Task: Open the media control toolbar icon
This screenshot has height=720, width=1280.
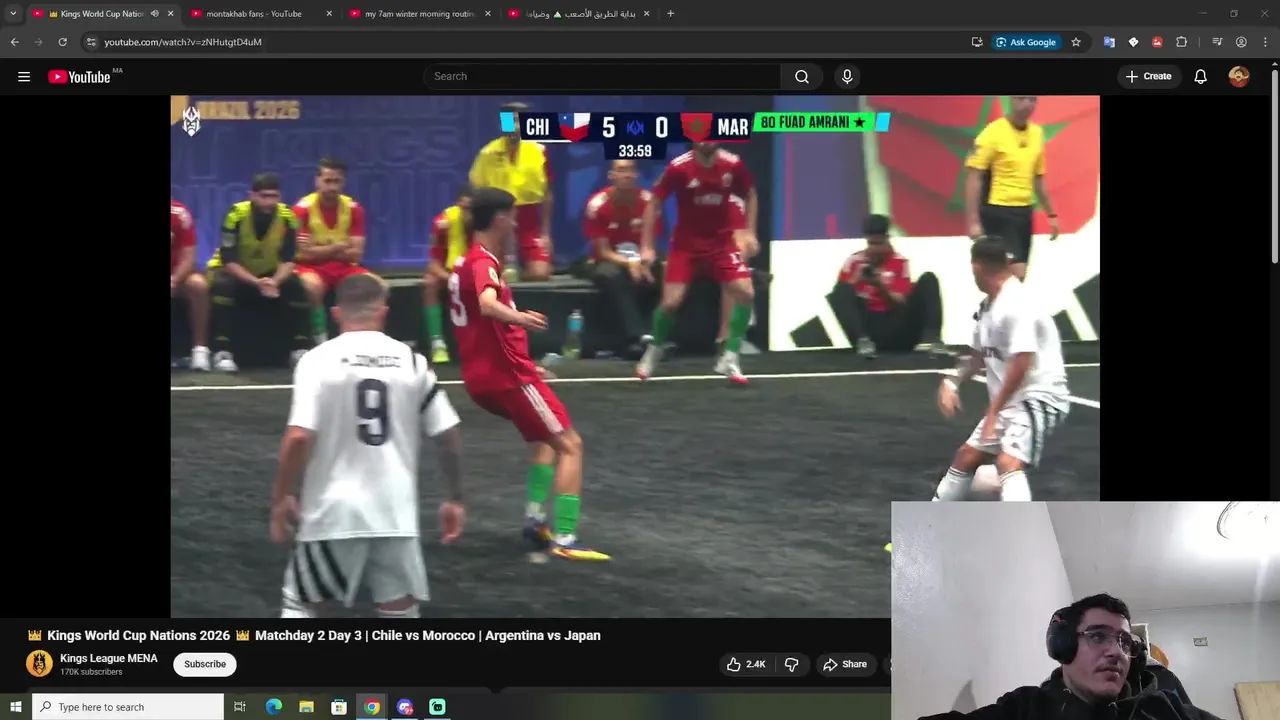Action: pos(1217,42)
